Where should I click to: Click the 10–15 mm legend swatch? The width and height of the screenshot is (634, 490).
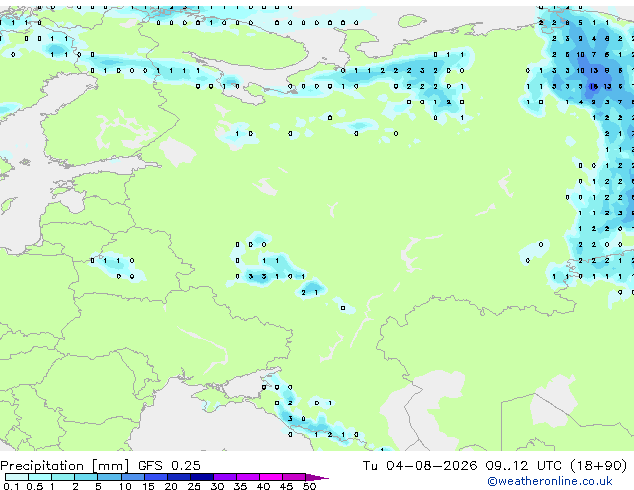coord(132,477)
